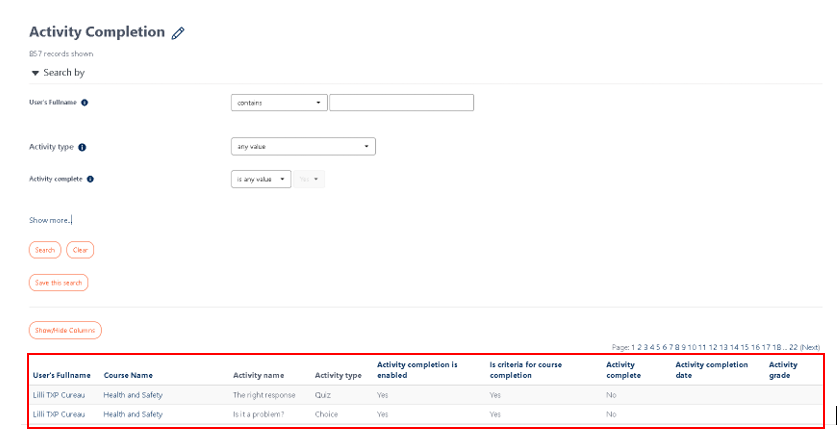Click the Show/Hide Columns button
Image resolution: width=840 pixels, height=437 pixels.
(65, 330)
